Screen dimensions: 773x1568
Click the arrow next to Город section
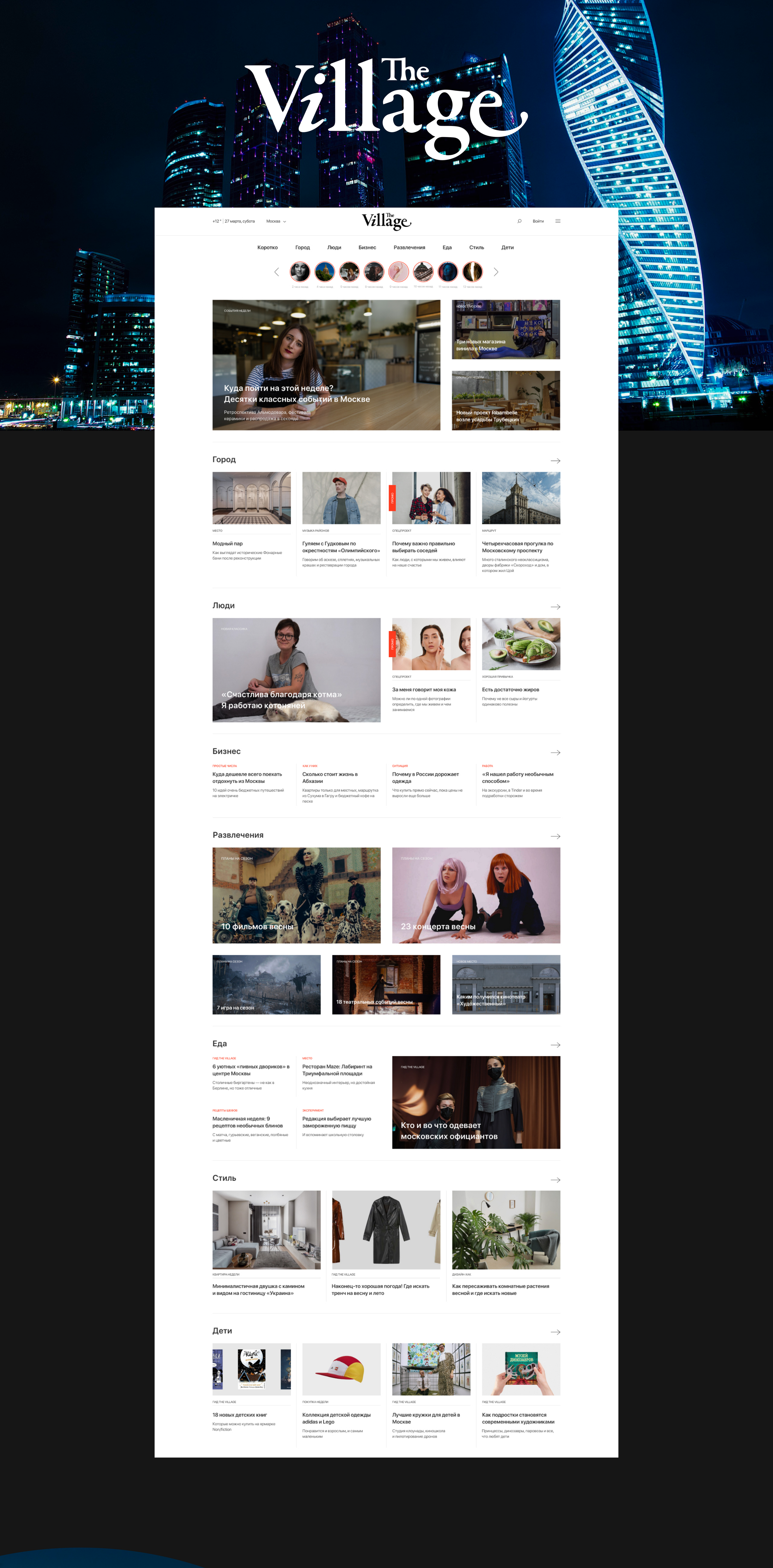(x=555, y=461)
